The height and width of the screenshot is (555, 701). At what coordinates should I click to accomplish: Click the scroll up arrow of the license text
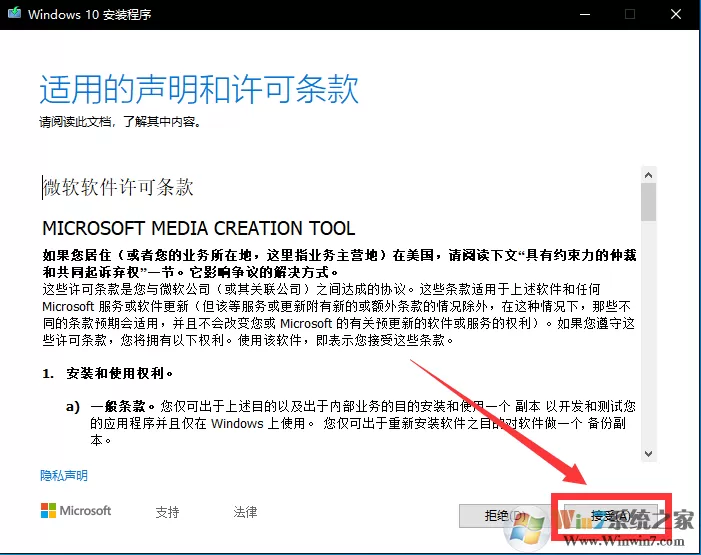coord(648,175)
